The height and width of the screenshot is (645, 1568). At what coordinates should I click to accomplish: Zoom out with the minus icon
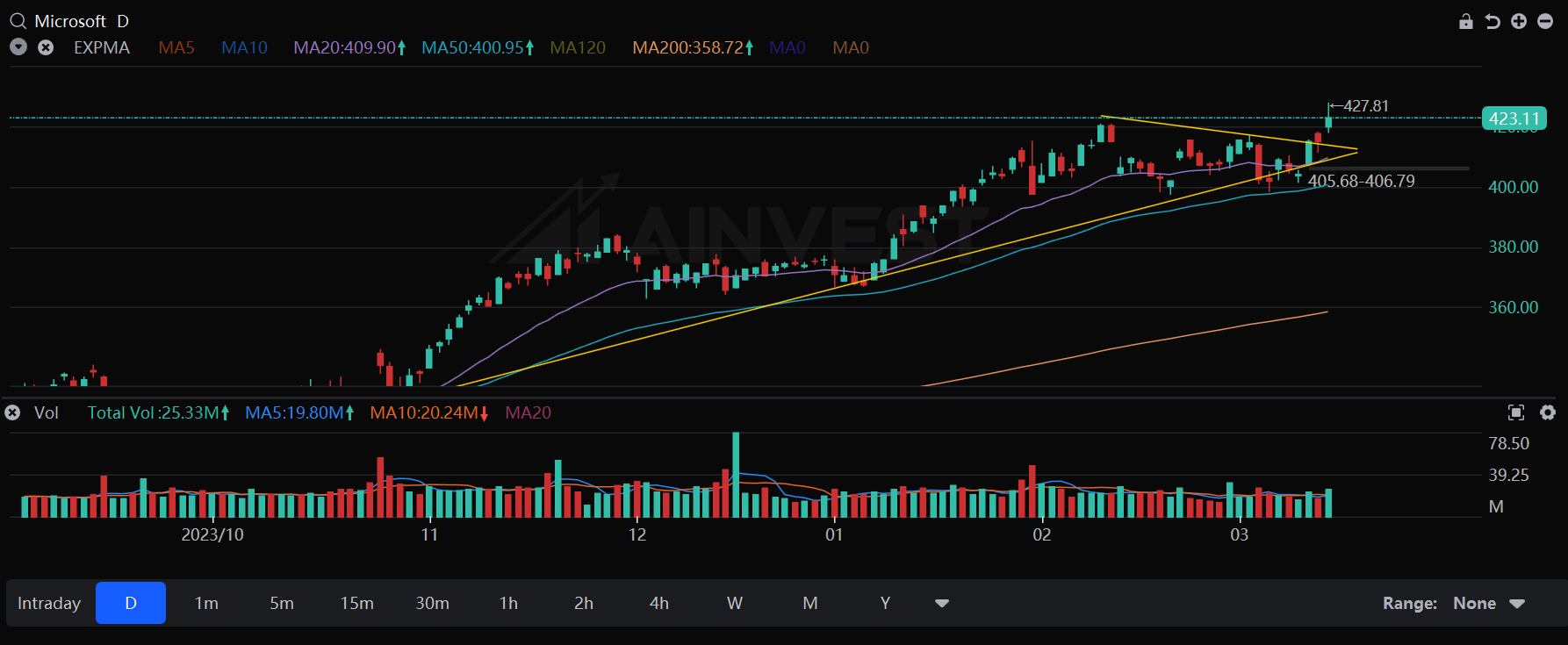(1545, 21)
